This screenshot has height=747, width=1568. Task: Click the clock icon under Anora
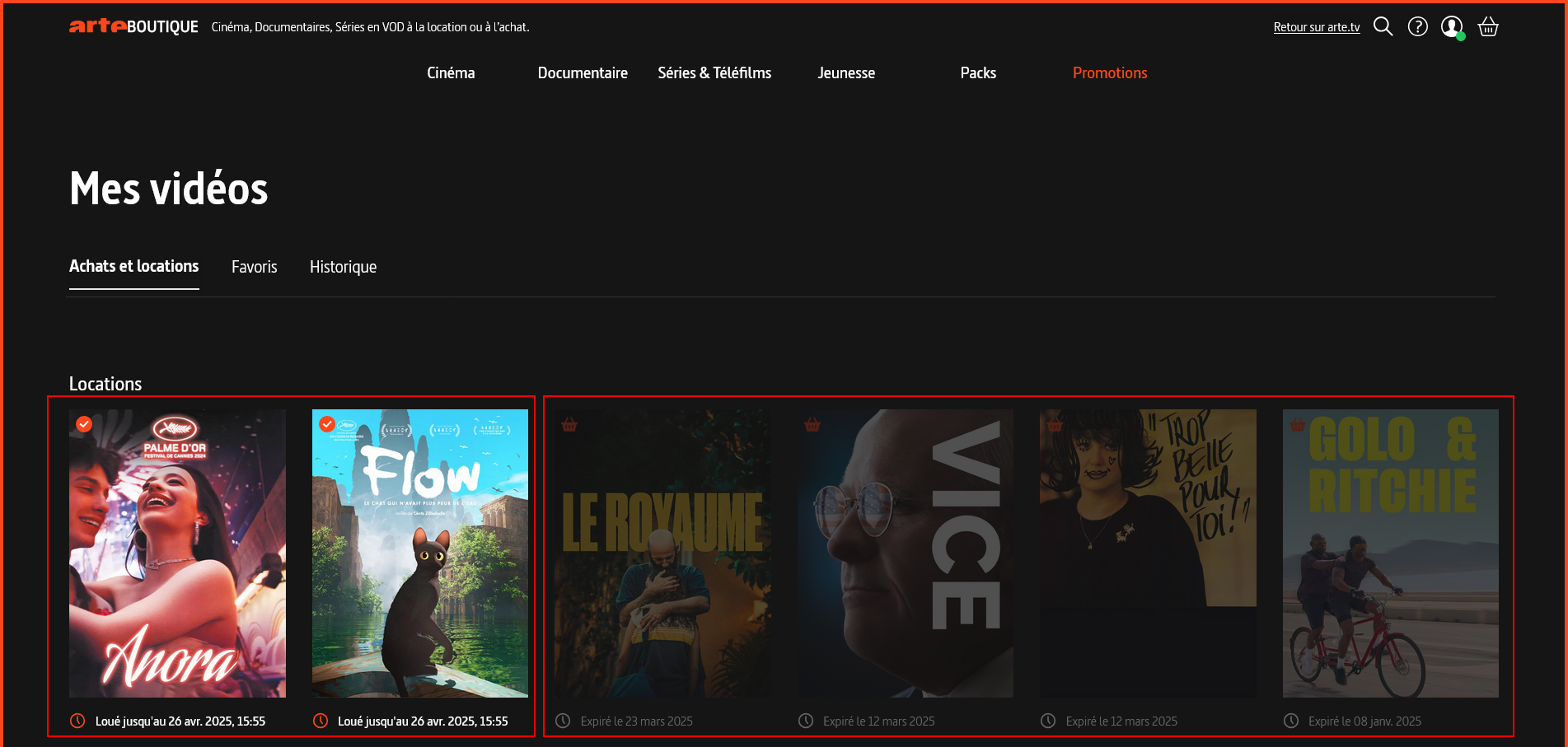(x=77, y=721)
